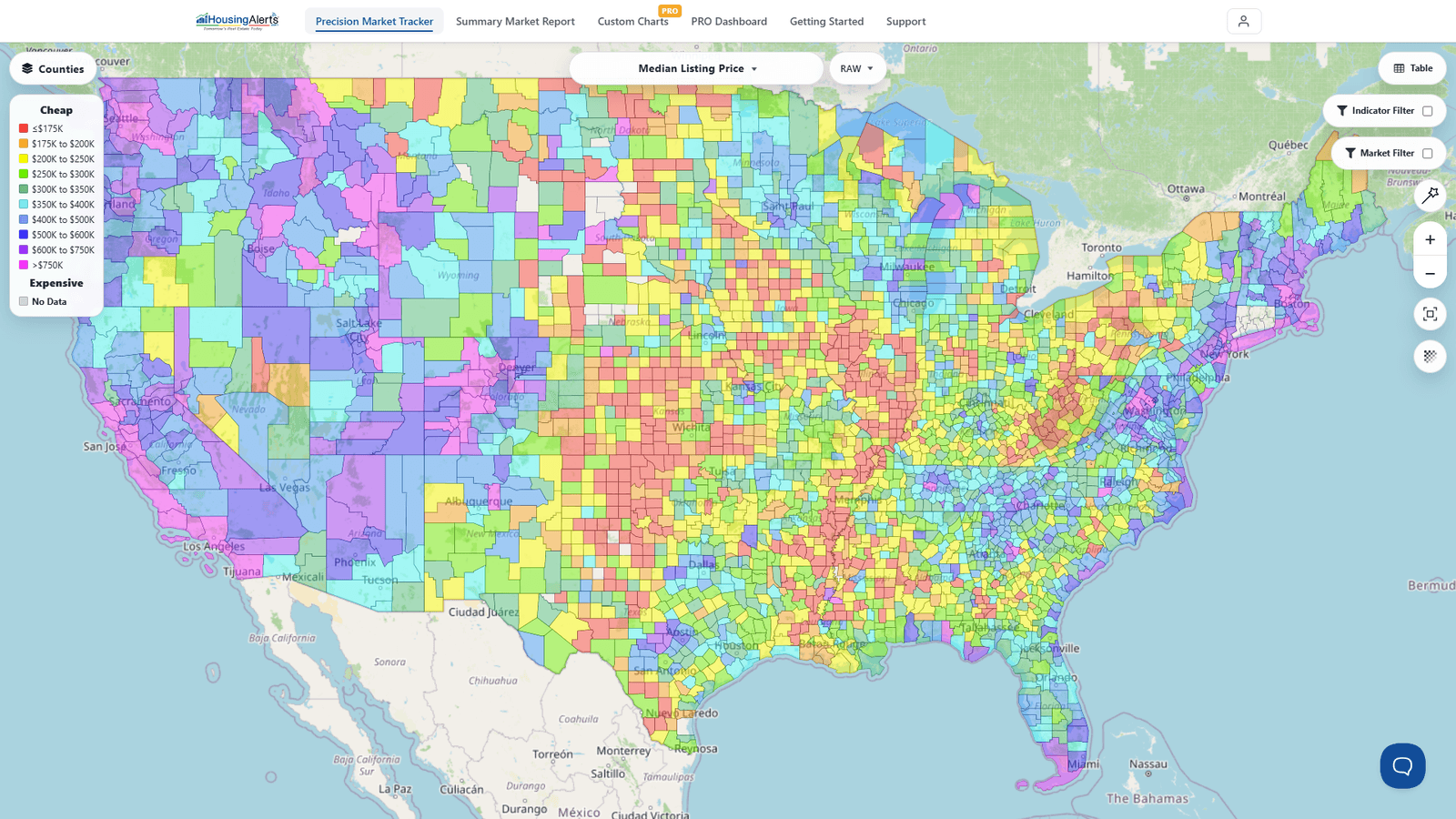Click the red ≤$175K legend swatch
Viewport: 1456px width, 819px height.
coord(24,128)
